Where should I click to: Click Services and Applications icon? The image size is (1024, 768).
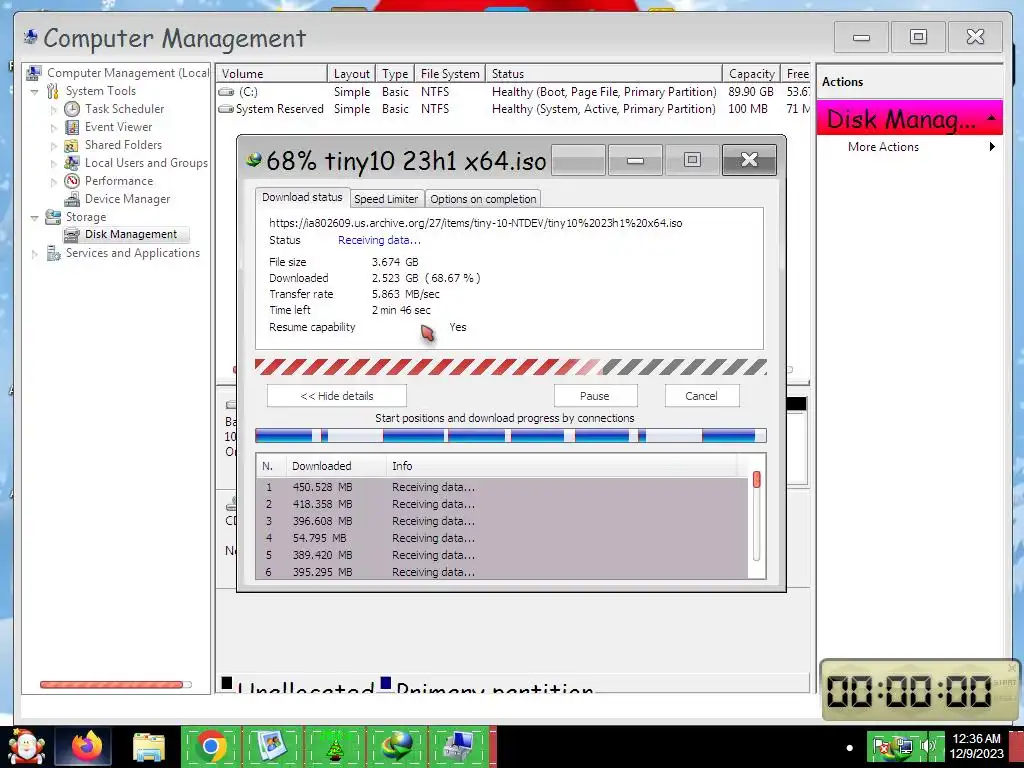pyautogui.click(x=53, y=253)
